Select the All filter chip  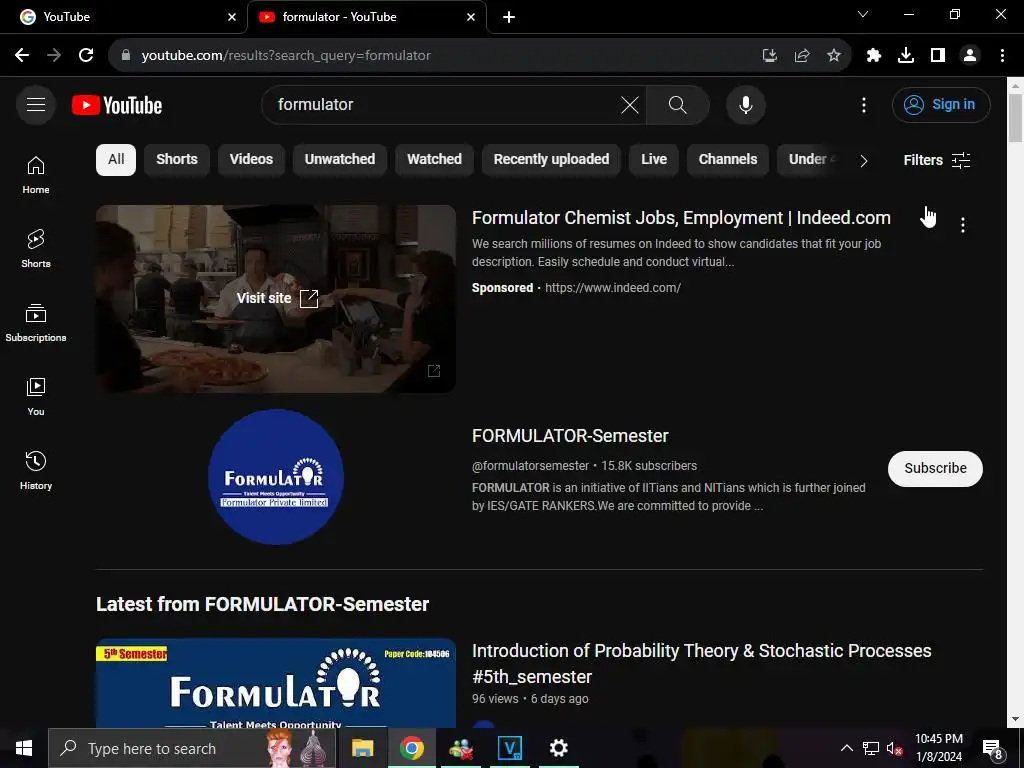tap(116, 159)
